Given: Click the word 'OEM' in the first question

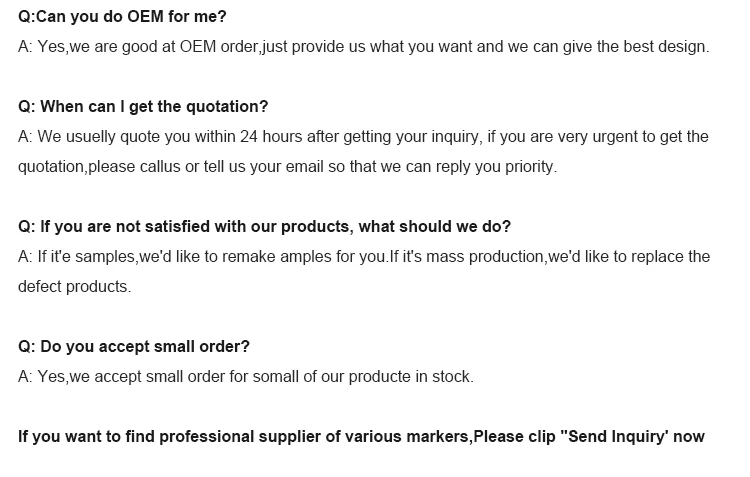Looking at the screenshot, I should pyautogui.click(x=146, y=17).
